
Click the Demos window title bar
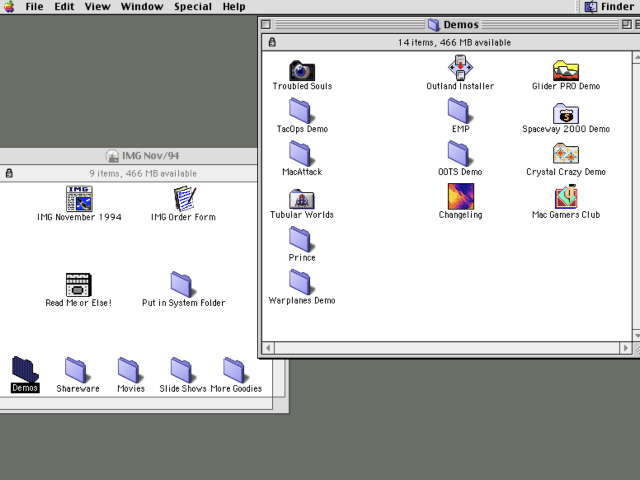pos(449,24)
